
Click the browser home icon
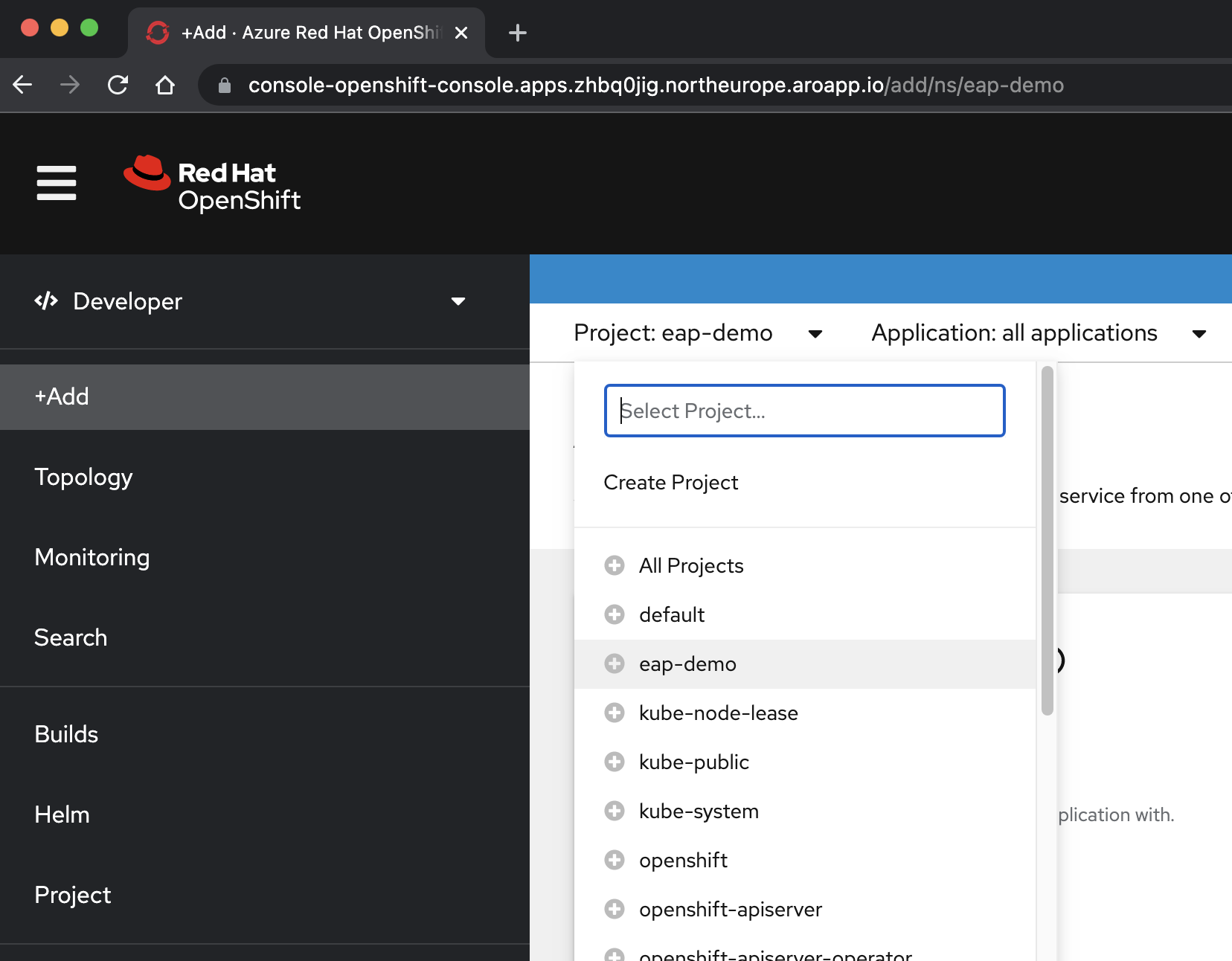click(165, 85)
